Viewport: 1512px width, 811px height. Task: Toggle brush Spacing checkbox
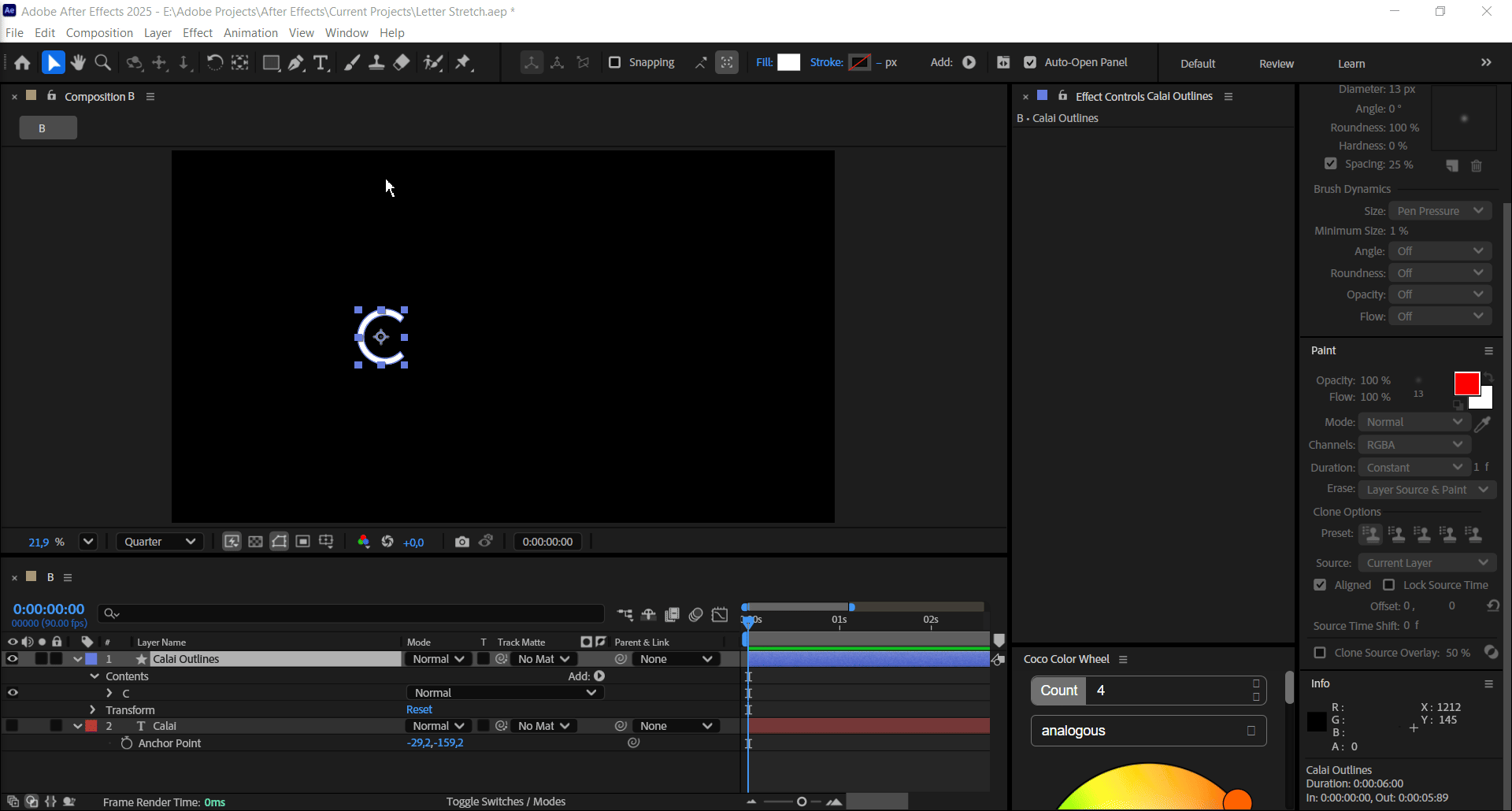(1331, 164)
